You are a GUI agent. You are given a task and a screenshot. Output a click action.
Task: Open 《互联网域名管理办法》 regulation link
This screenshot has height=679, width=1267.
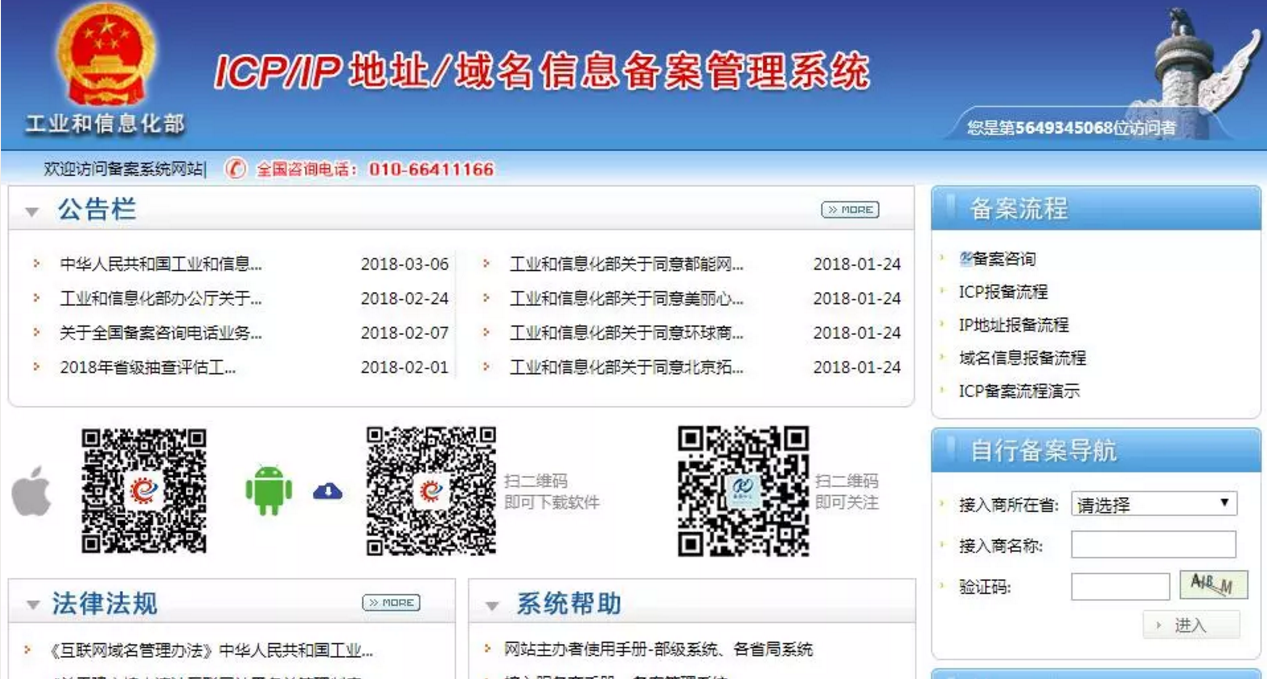click(210, 651)
